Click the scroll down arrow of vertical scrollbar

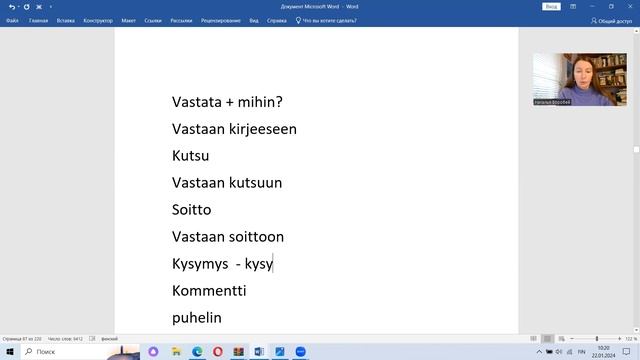(636, 330)
